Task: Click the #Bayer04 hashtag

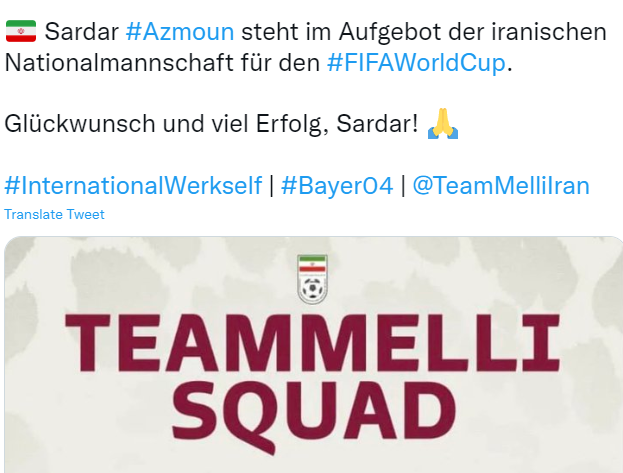Action: [337, 185]
